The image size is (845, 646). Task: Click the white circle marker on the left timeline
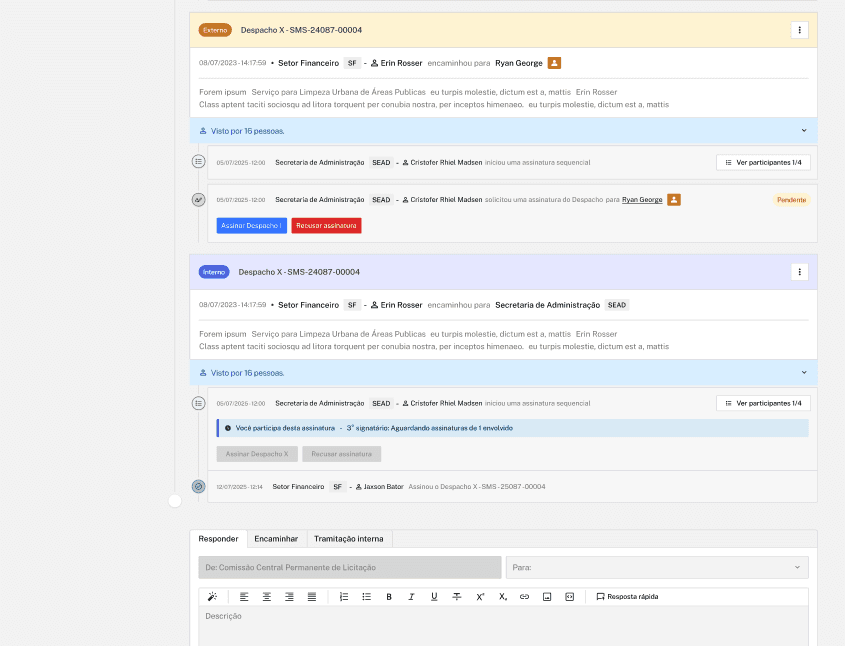175,501
